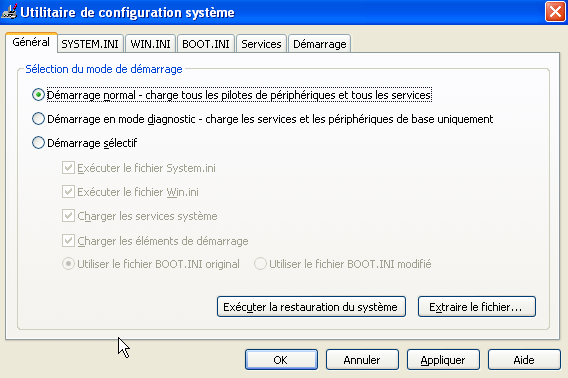Image resolution: width=568 pixels, height=378 pixels.
Task: Click the title bar app icon
Action: pyautogui.click(x=9, y=11)
